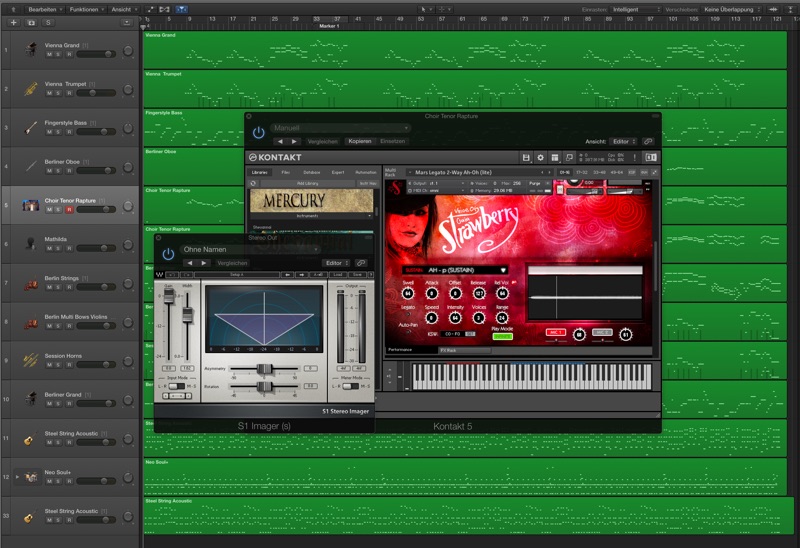Screen dimensions: 800x548
Task: Toggle record enable on Choir Tenor Rapture track
Action: (x=69, y=210)
